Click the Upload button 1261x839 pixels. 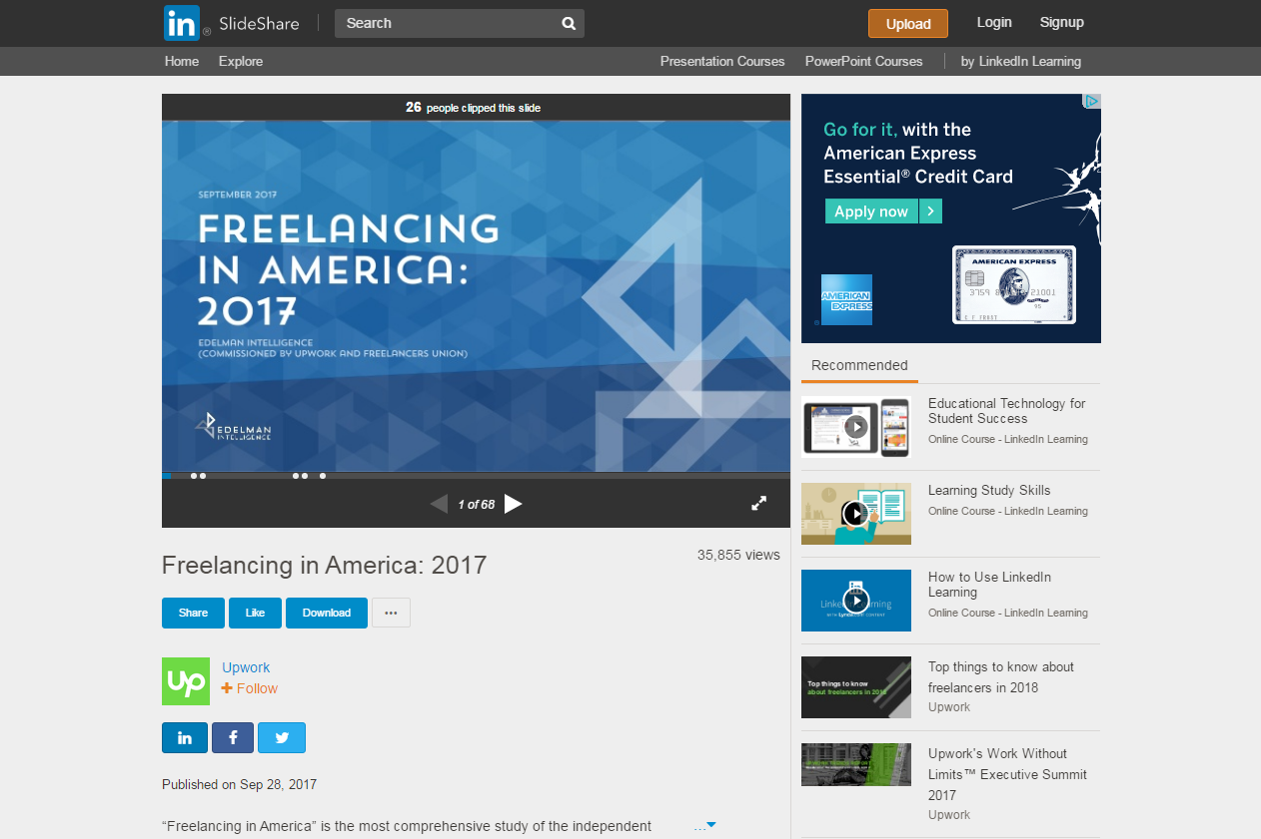point(908,24)
